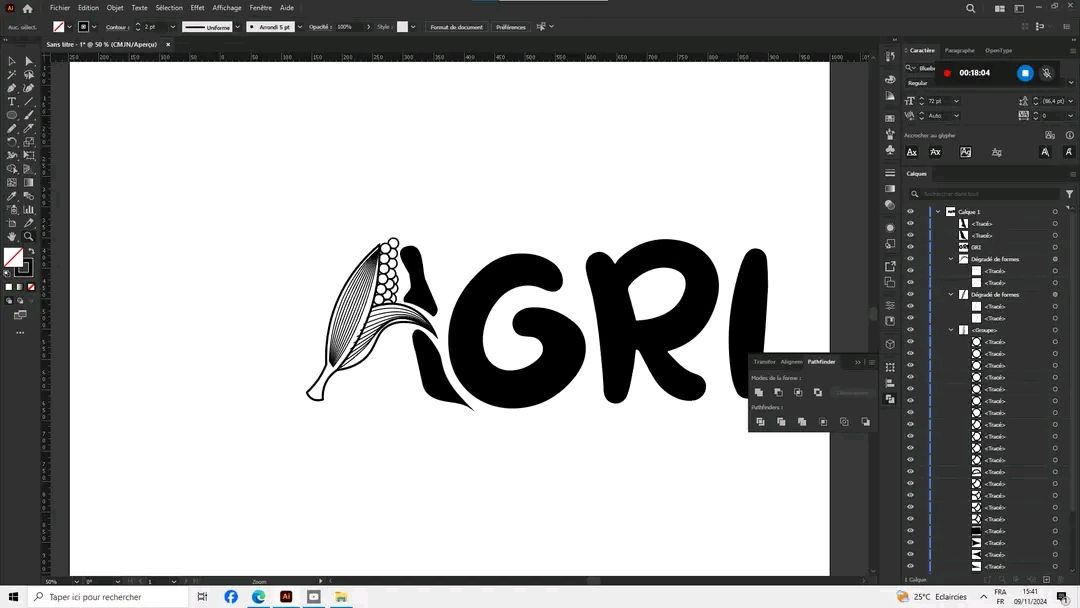Stop the screen recording with blue button
The width and height of the screenshot is (1080, 608).
click(x=1025, y=73)
